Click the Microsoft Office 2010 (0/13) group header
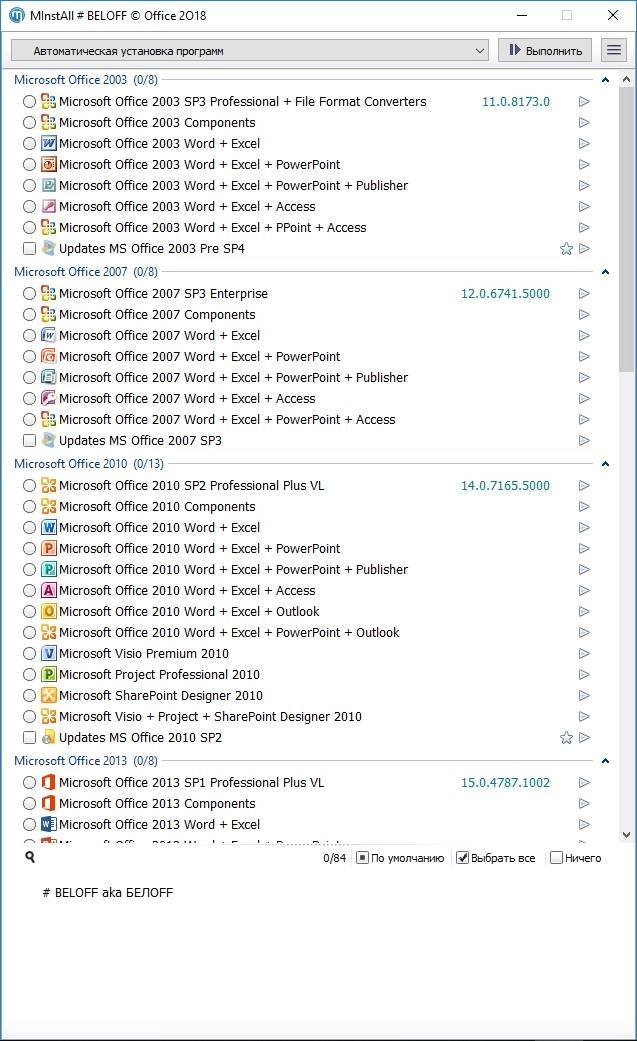Viewport: 637px width, 1041px height. pyautogui.click(x=89, y=463)
